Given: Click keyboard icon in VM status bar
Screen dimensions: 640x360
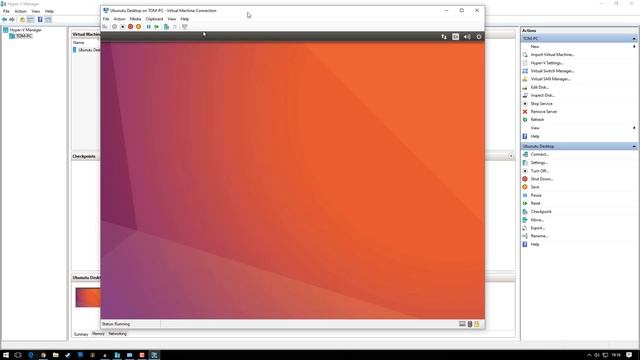Looking at the screenshot, I should coord(462,324).
